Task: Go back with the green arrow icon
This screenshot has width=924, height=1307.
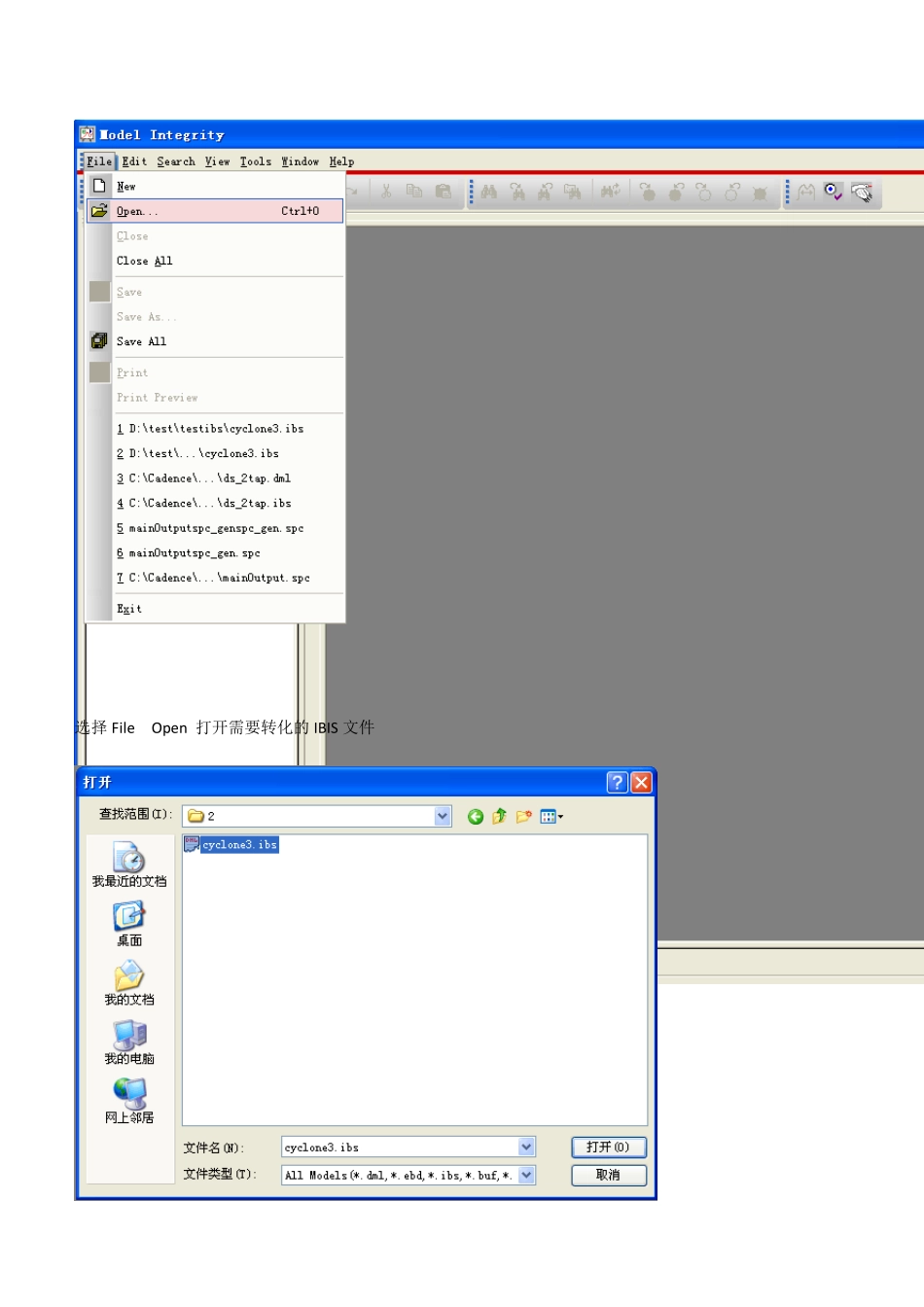Action: point(476,817)
